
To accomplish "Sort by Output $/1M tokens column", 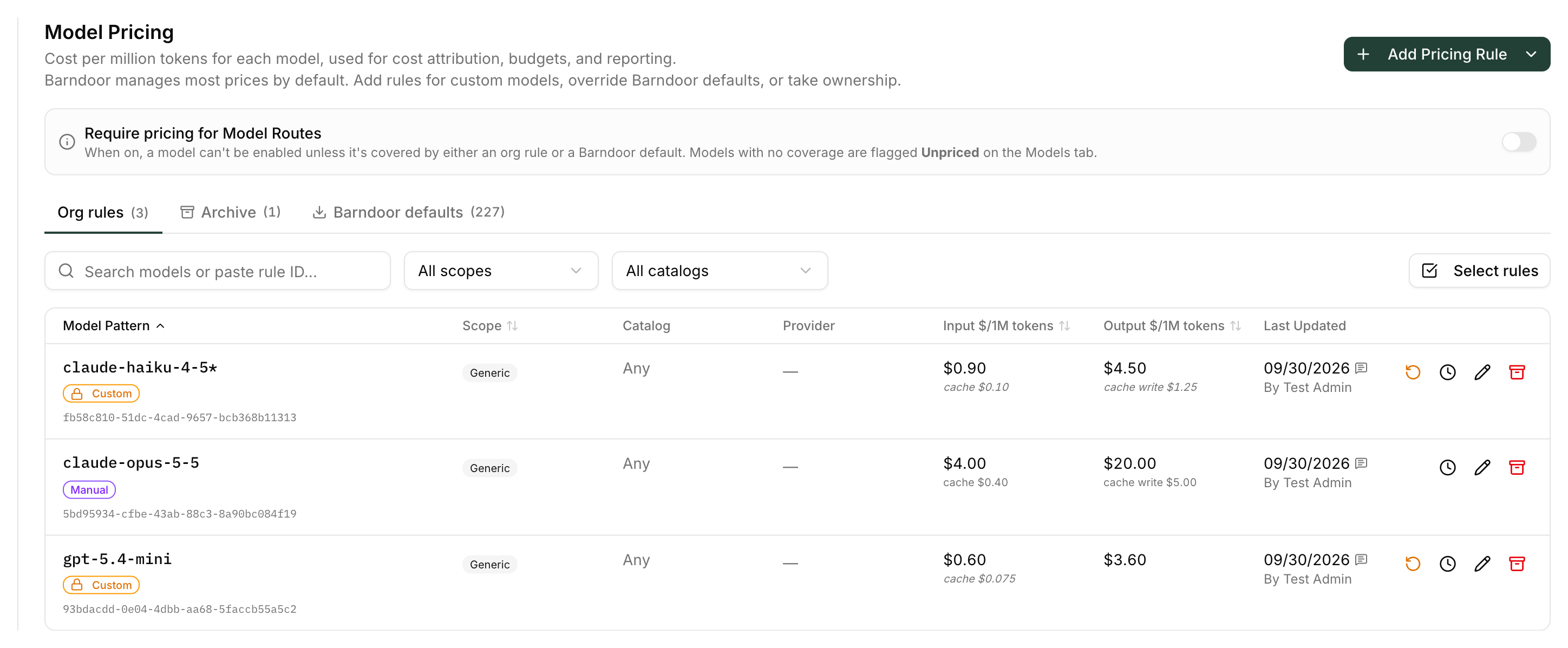I will [1171, 325].
